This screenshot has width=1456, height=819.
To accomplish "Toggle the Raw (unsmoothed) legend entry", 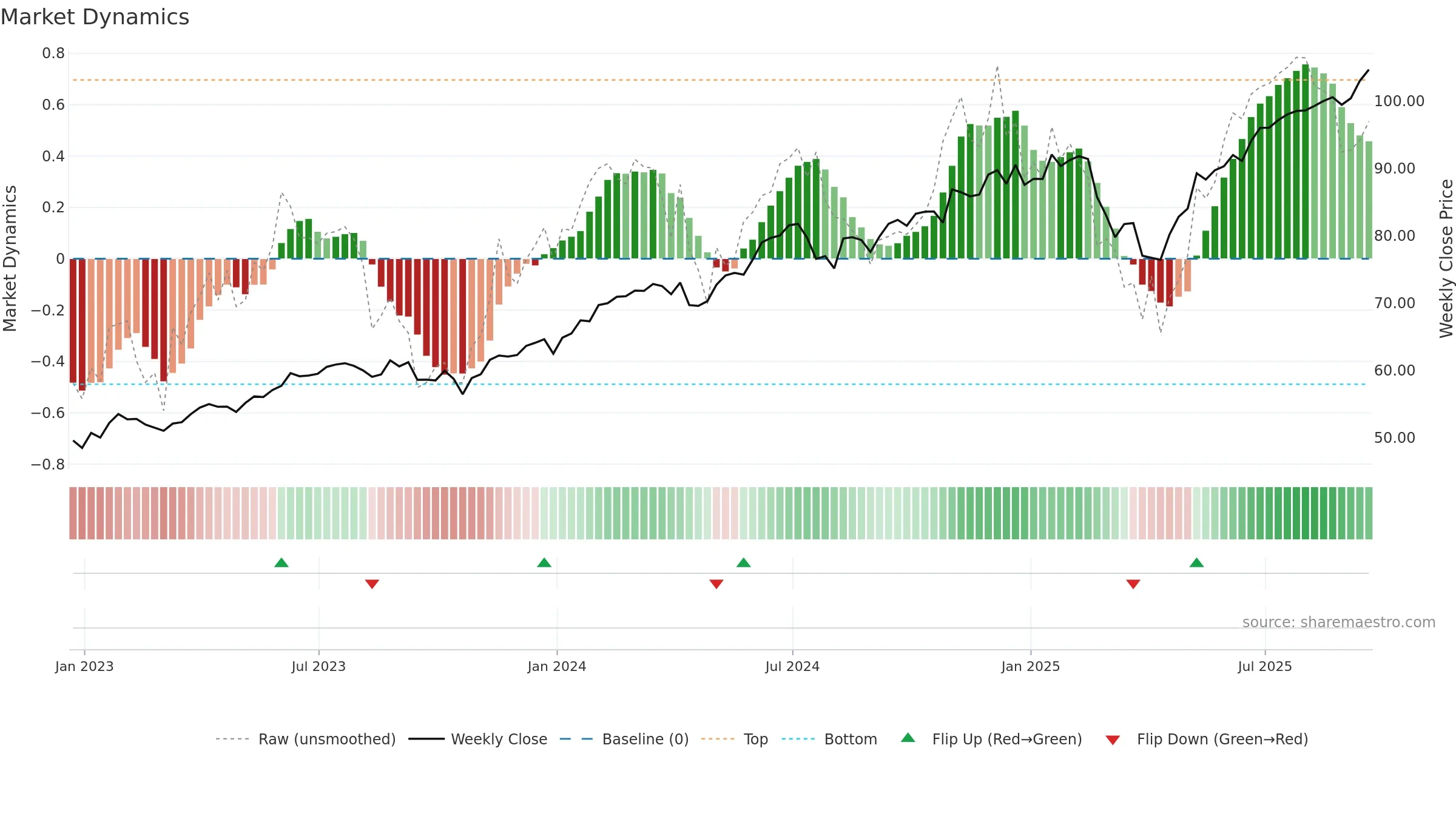I will [305, 739].
